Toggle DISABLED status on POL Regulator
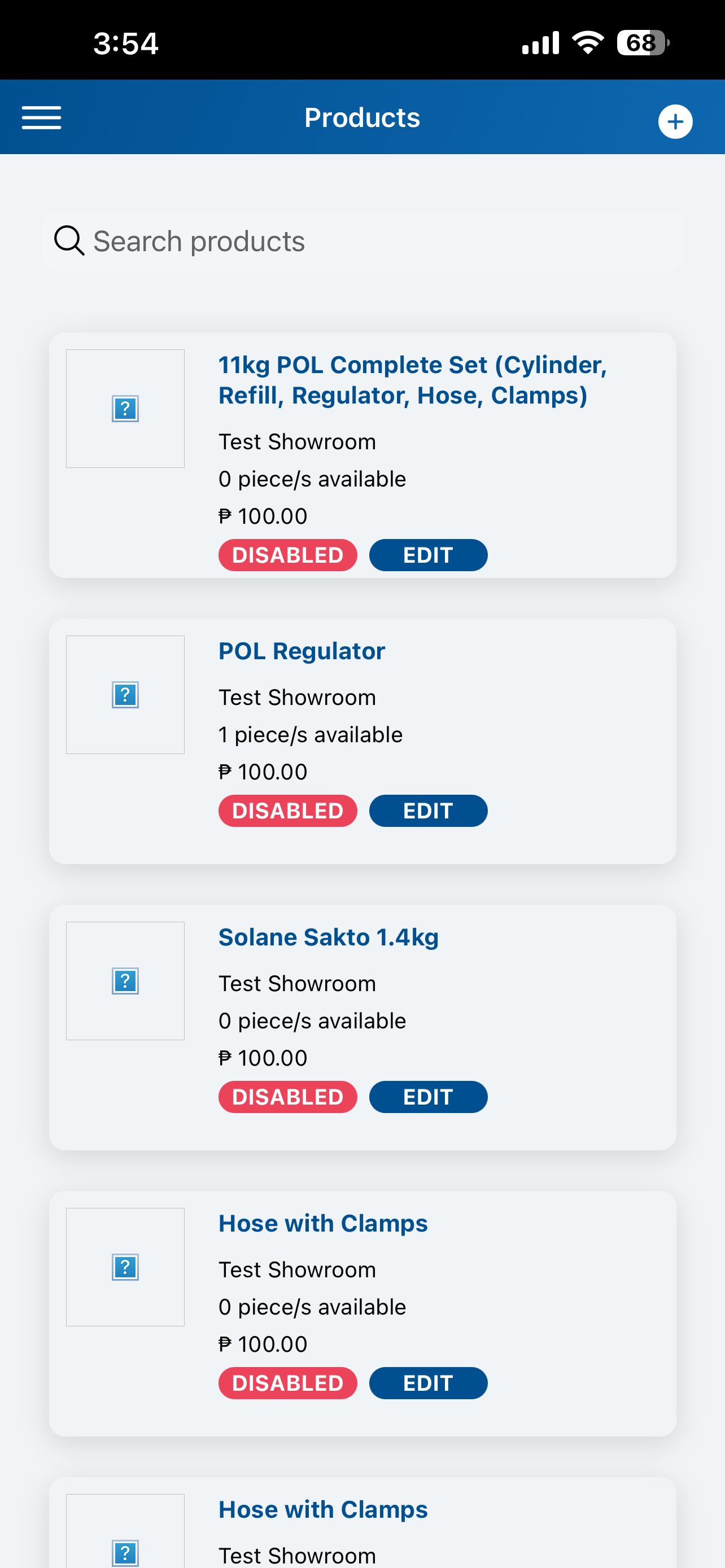Screen dimensions: 725x1568 288,811
